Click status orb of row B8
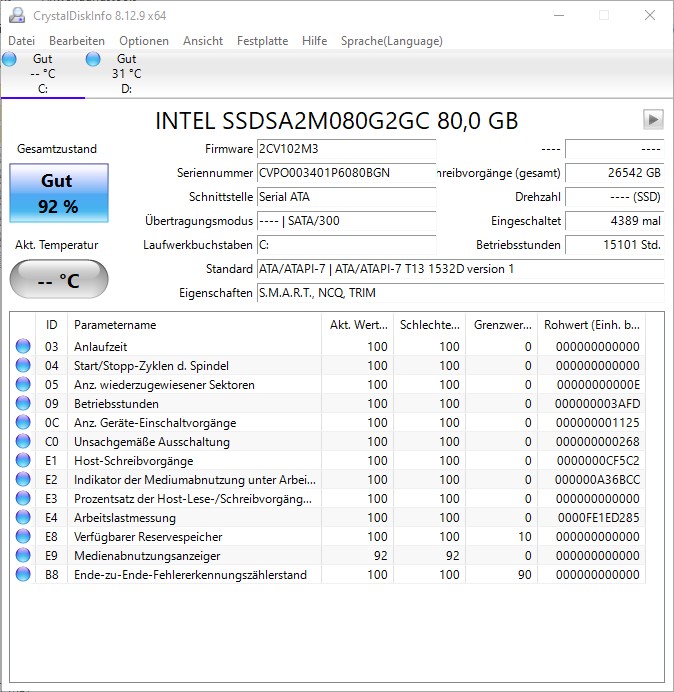 pyautogui.click(x=23, y=575)
